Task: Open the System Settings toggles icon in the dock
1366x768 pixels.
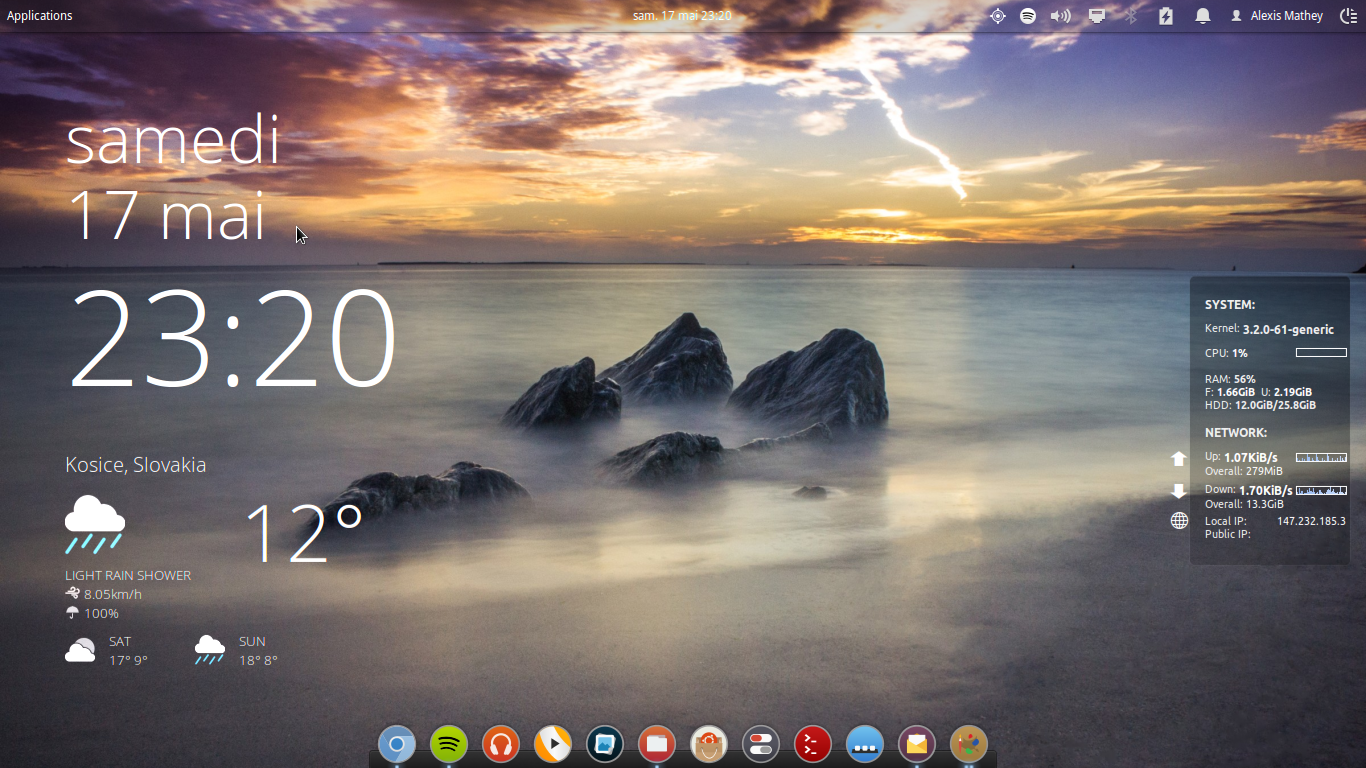Action: [761, 744]
